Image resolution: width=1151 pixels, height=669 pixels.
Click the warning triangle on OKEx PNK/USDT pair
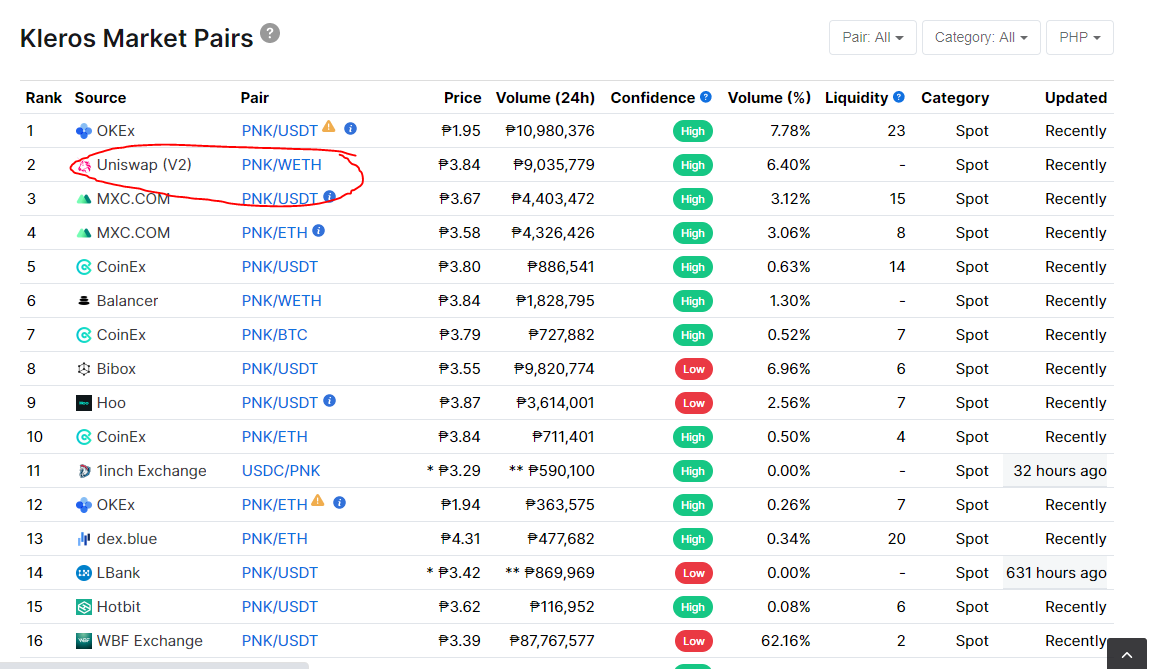[329, 126]
